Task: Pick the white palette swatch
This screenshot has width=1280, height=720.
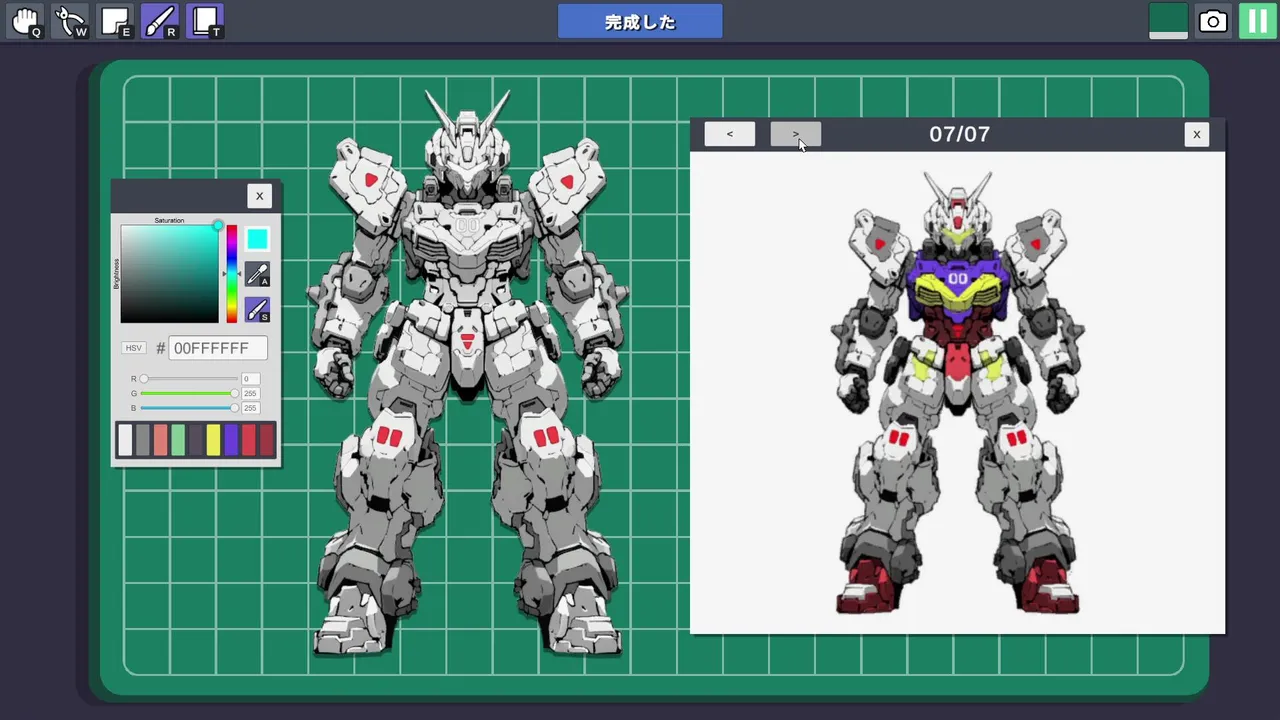Action: tap(125, 440)
